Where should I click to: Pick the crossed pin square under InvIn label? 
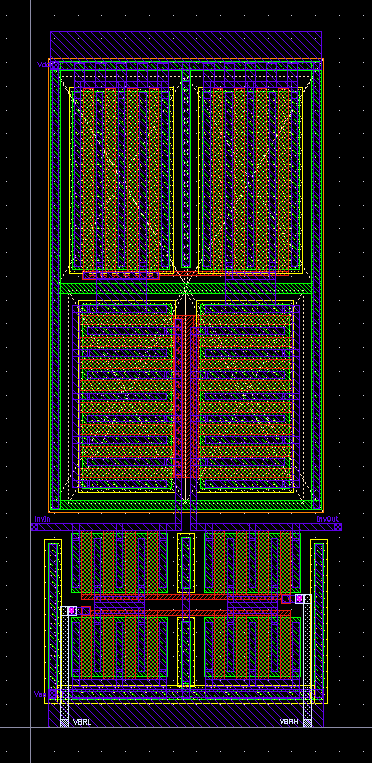(x=35, y=527)
